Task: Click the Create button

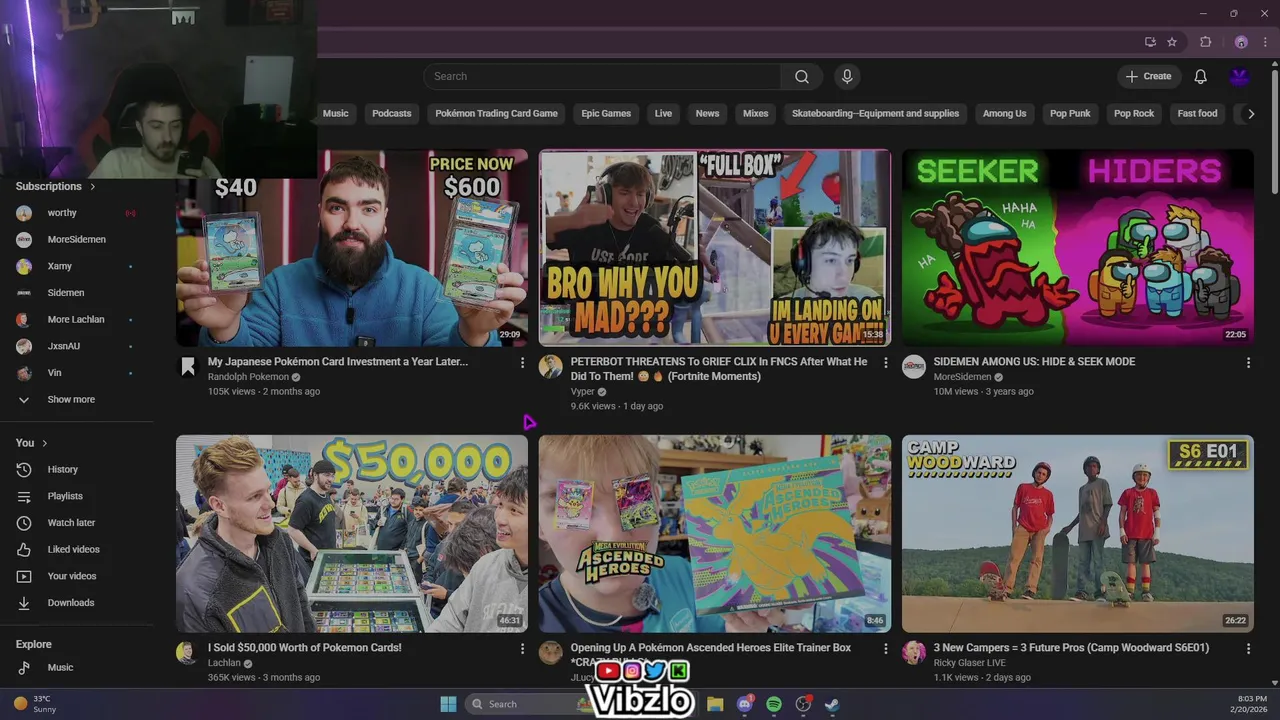Action: (x=1149, y=77)
